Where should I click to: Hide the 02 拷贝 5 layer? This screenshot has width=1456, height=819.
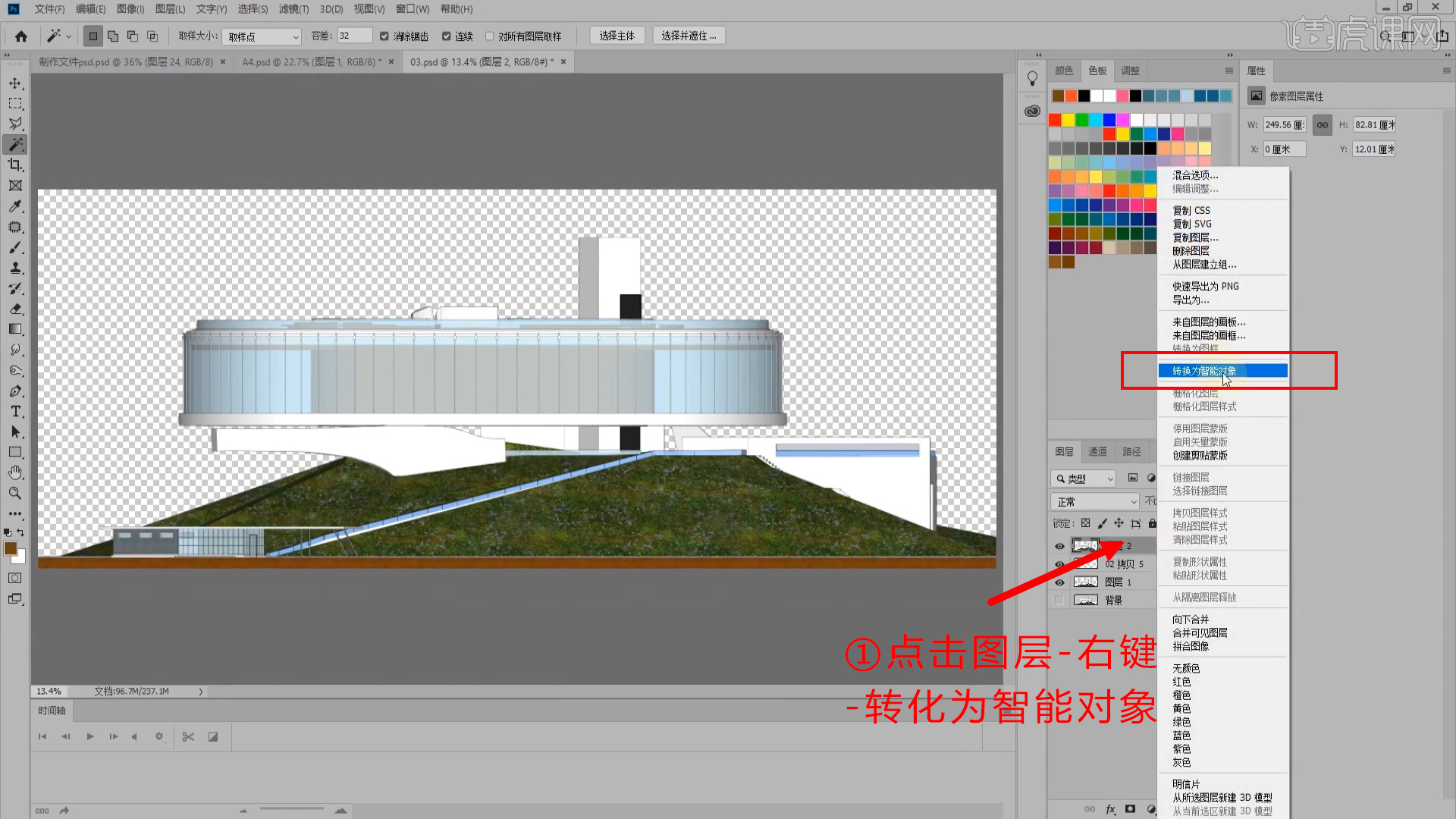tap(1059, 564)
